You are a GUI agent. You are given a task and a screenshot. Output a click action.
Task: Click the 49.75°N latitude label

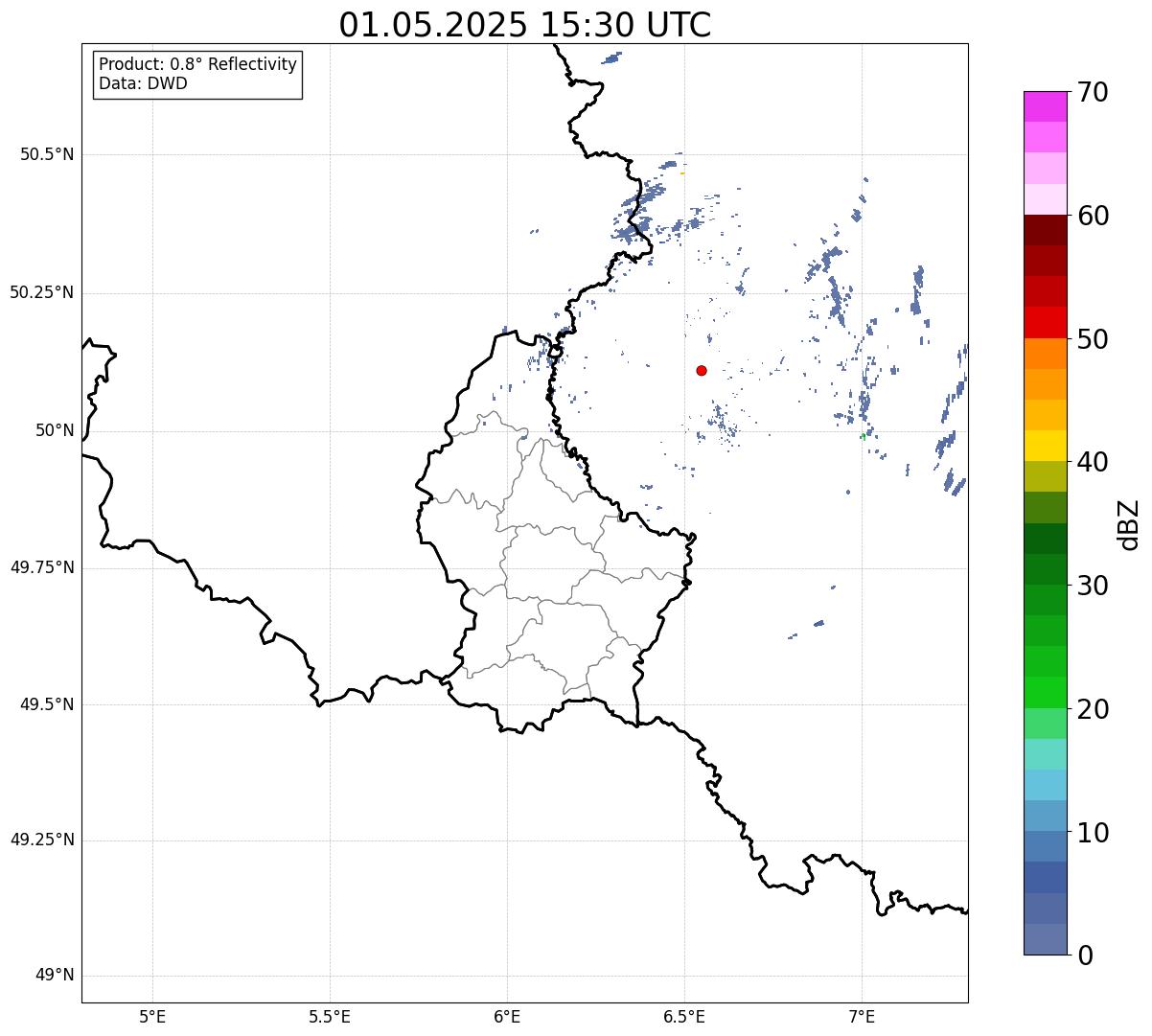click(41, 567)
